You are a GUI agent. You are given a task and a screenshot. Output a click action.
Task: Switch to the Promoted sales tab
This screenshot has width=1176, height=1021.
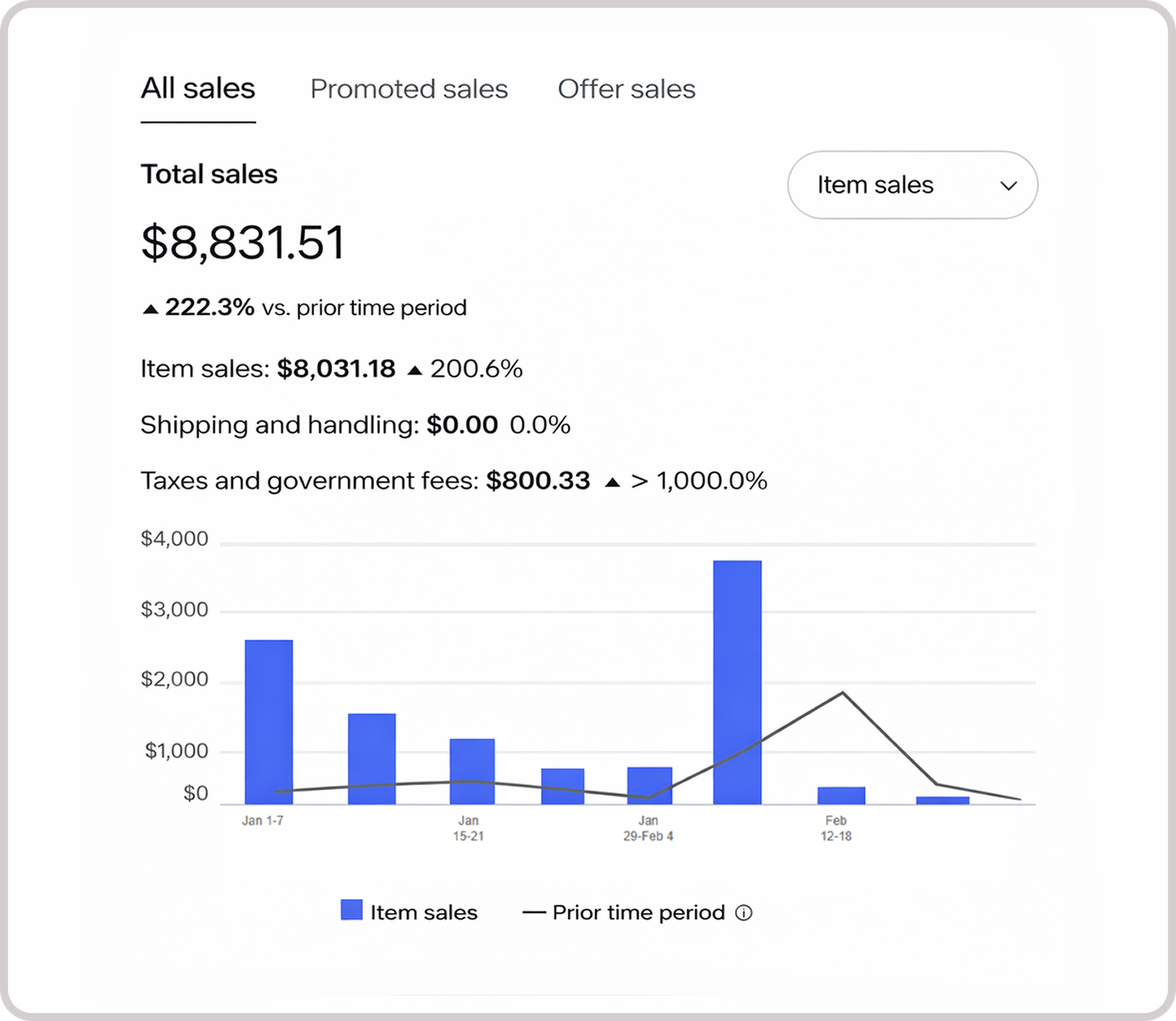click(409, 89)
